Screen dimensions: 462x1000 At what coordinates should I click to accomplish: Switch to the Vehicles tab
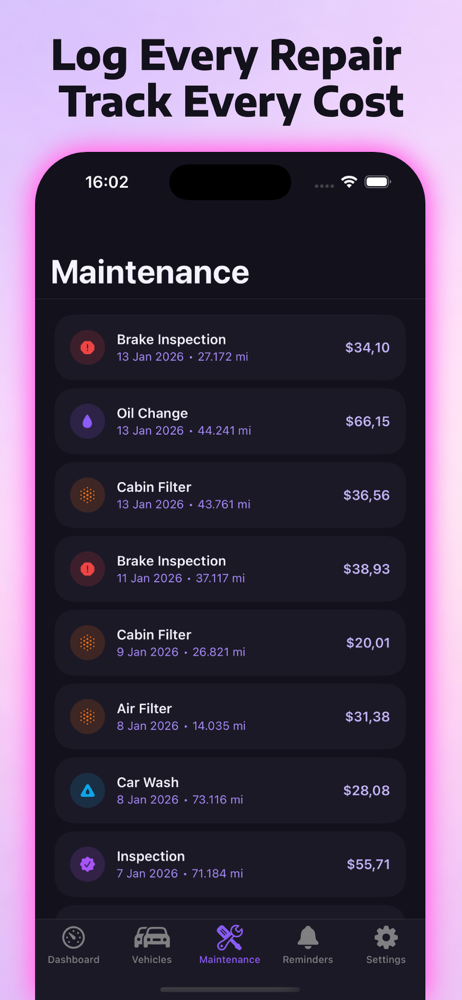[152, 945]
